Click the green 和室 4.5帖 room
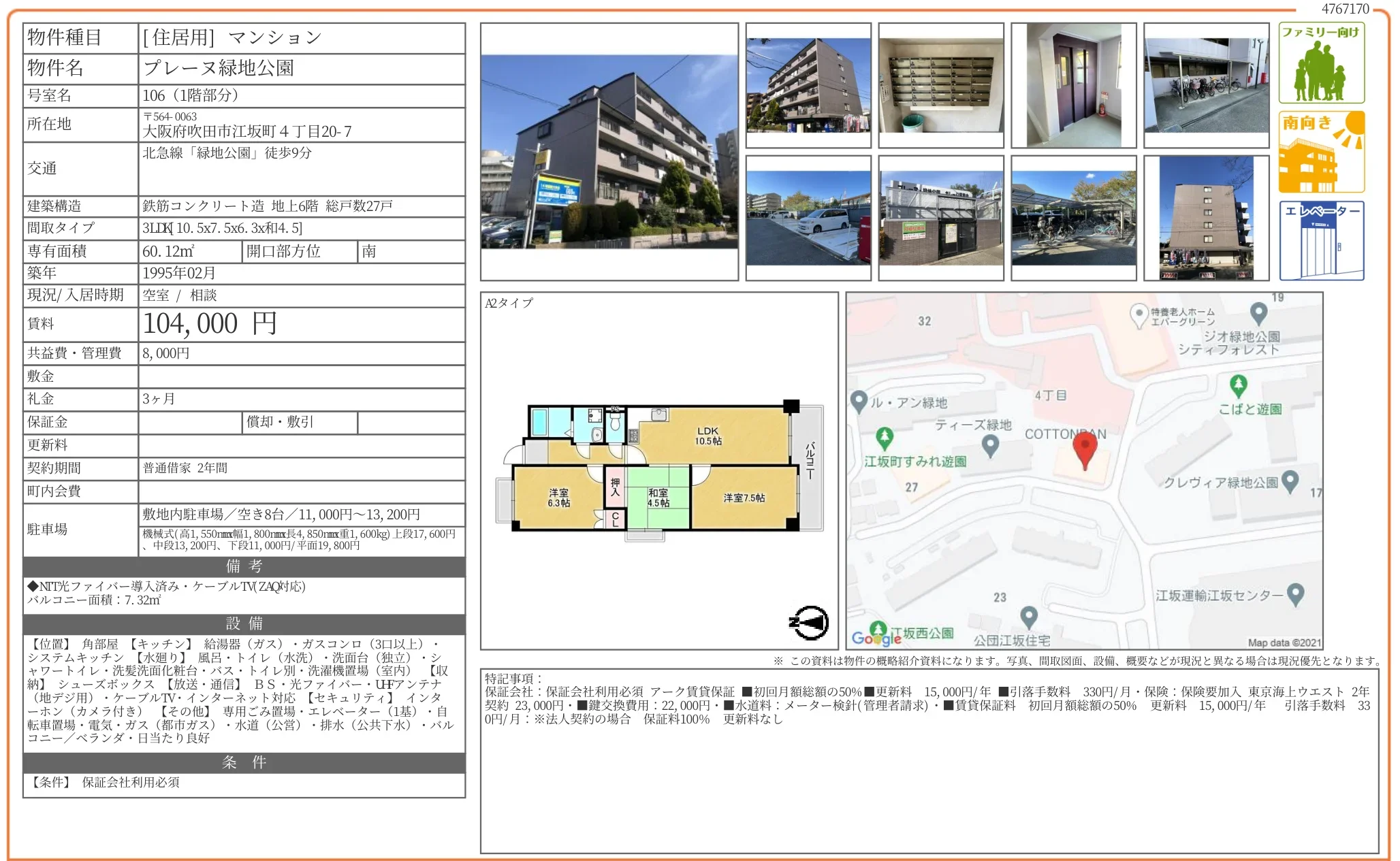The height and width of the screenshot is (861, 1400). click(x=658, y=497)
